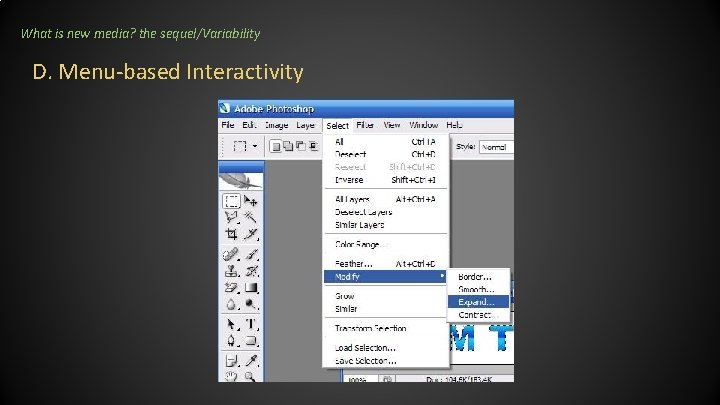
Task: Select the Hand tool
Action: [231, 377]
